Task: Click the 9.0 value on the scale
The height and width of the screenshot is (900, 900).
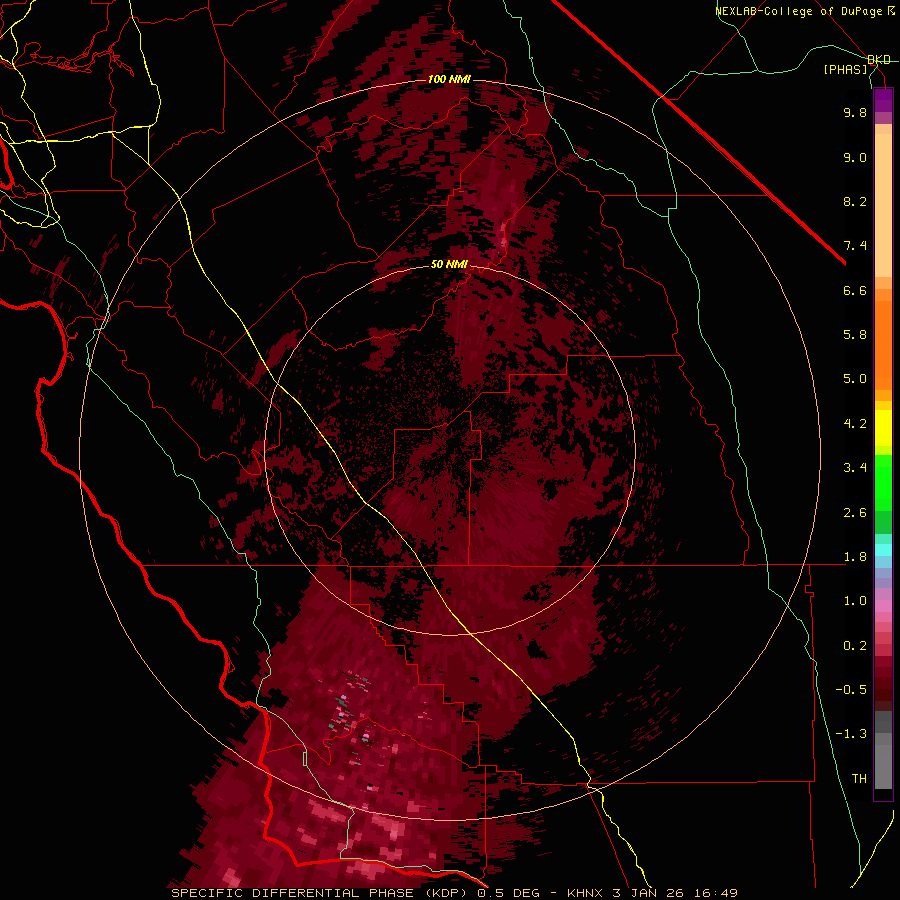Action: 855,157
